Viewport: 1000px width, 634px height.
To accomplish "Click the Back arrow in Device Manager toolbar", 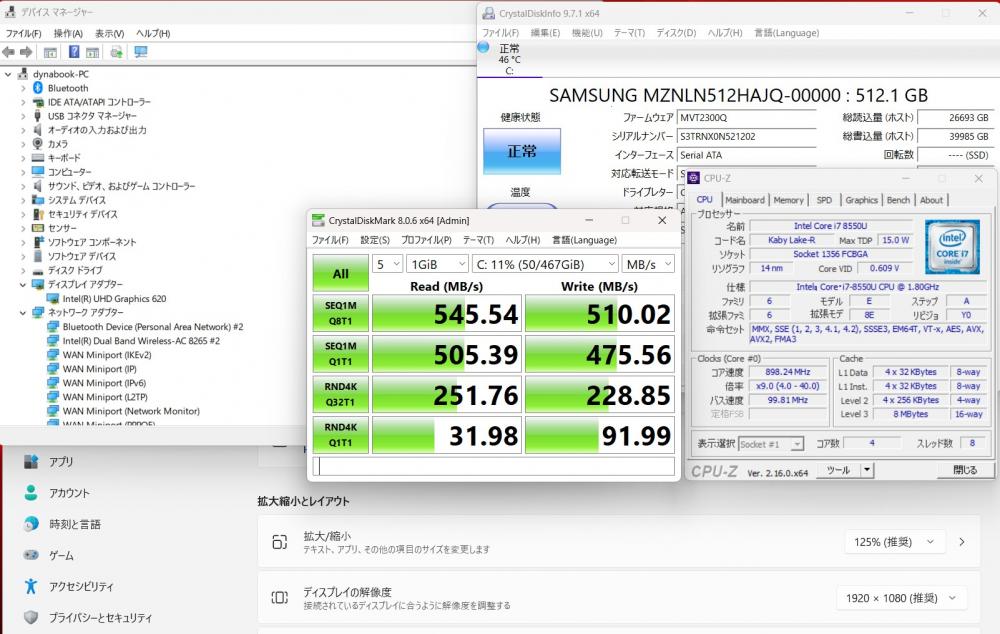I will [x=9, y=52].
